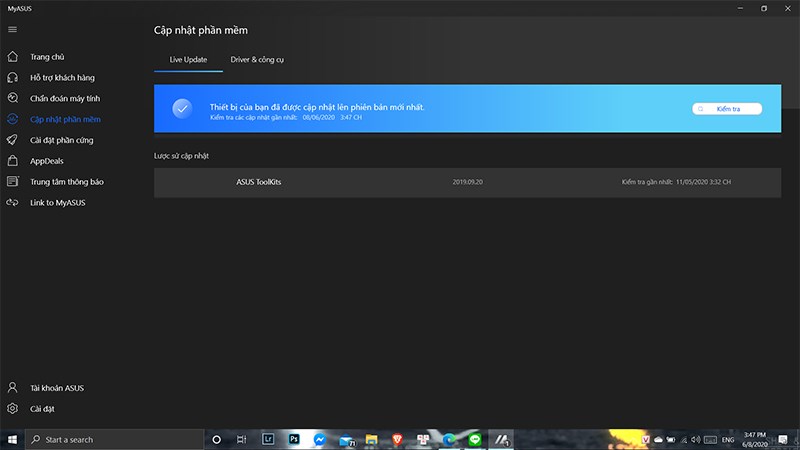Image resolution: width=800 pixels, height=450 pixels.
Task: Toggle the hamburger navigation menu
Action: (x=12, y=30)
